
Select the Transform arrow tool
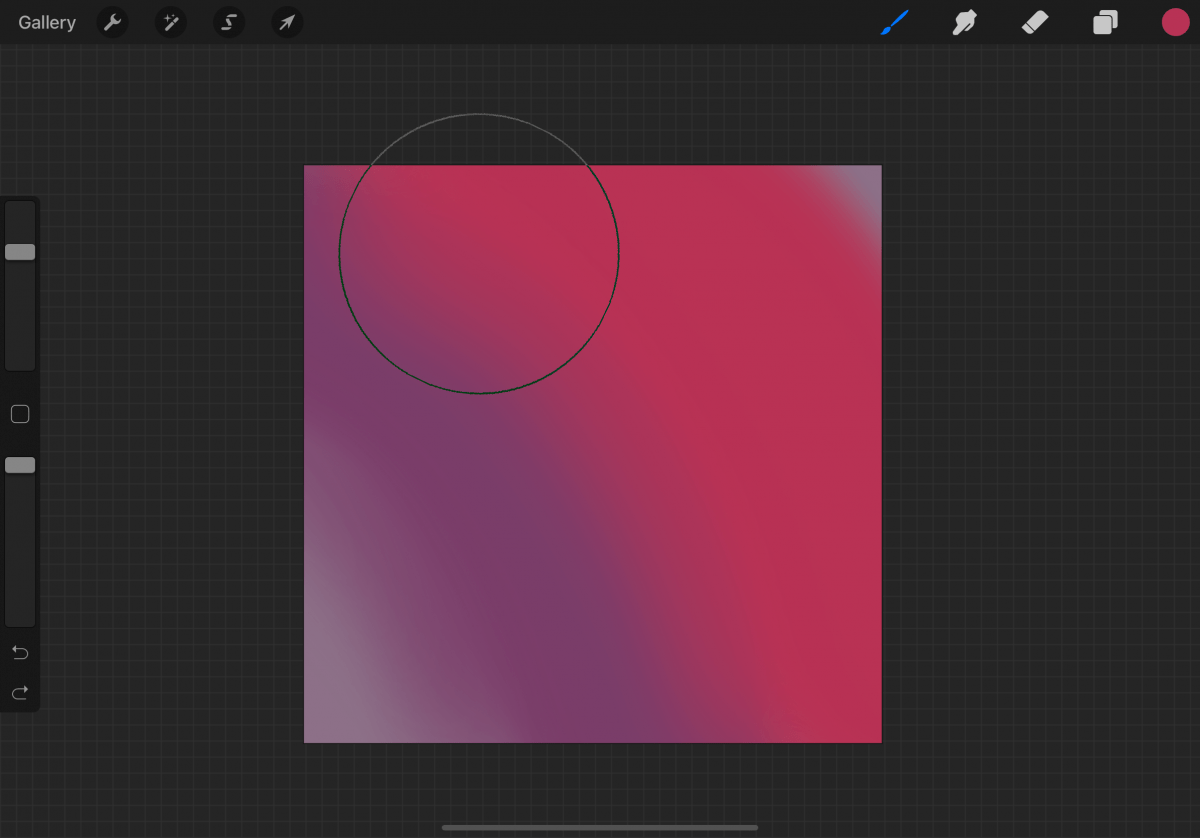[x=287, y=22]
